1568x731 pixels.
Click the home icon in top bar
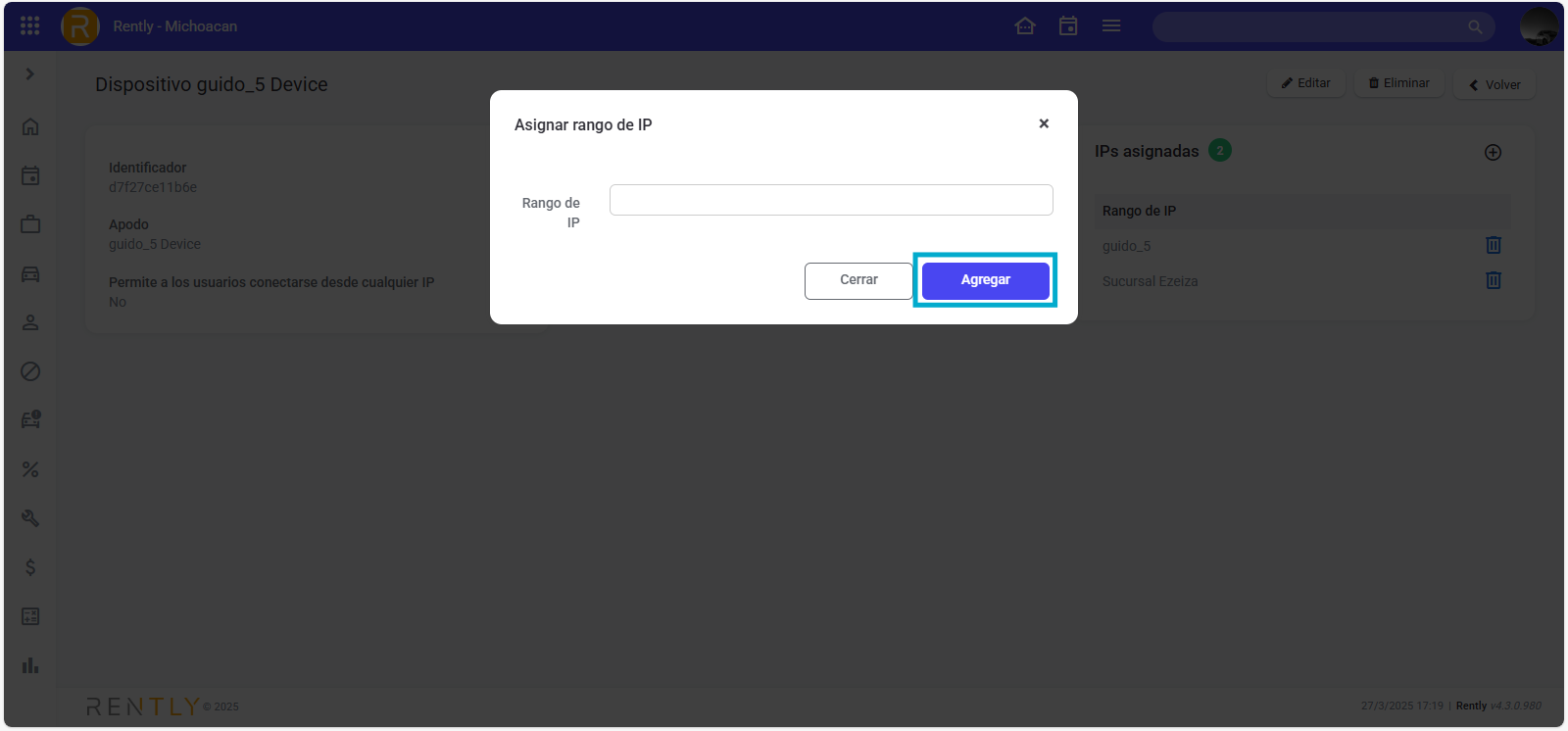(x=1025, y=26)
